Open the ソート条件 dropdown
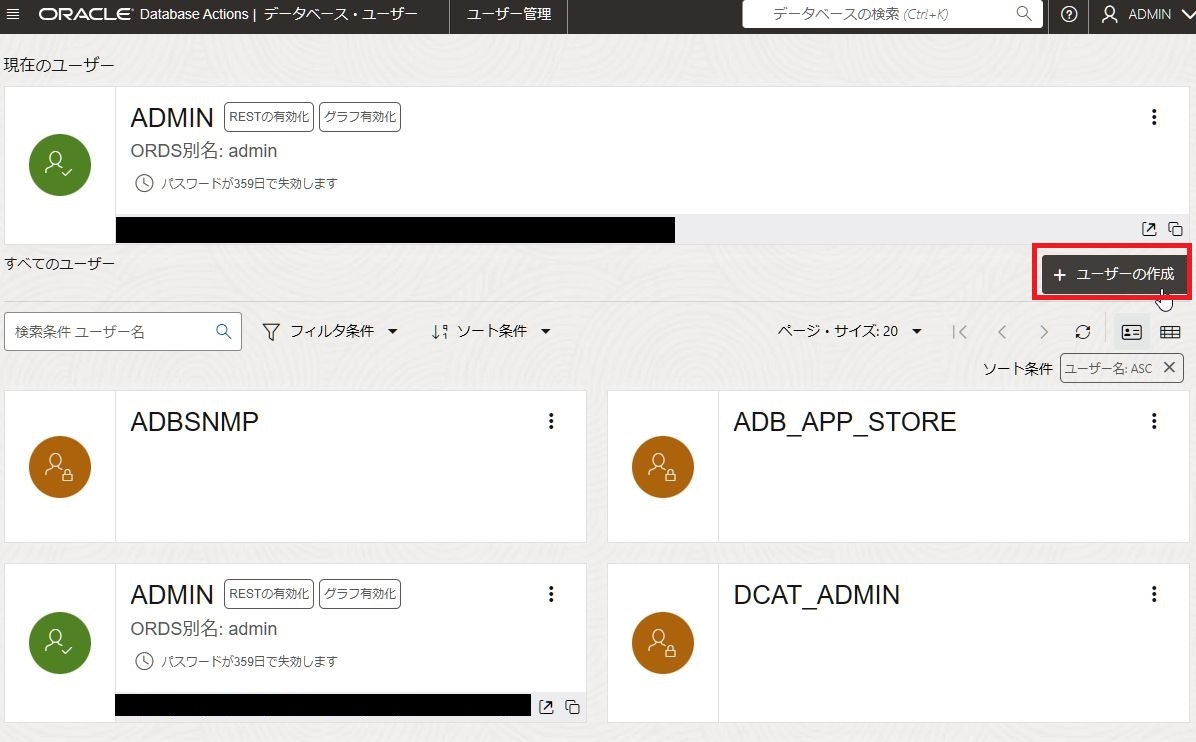 click(491, 331)
